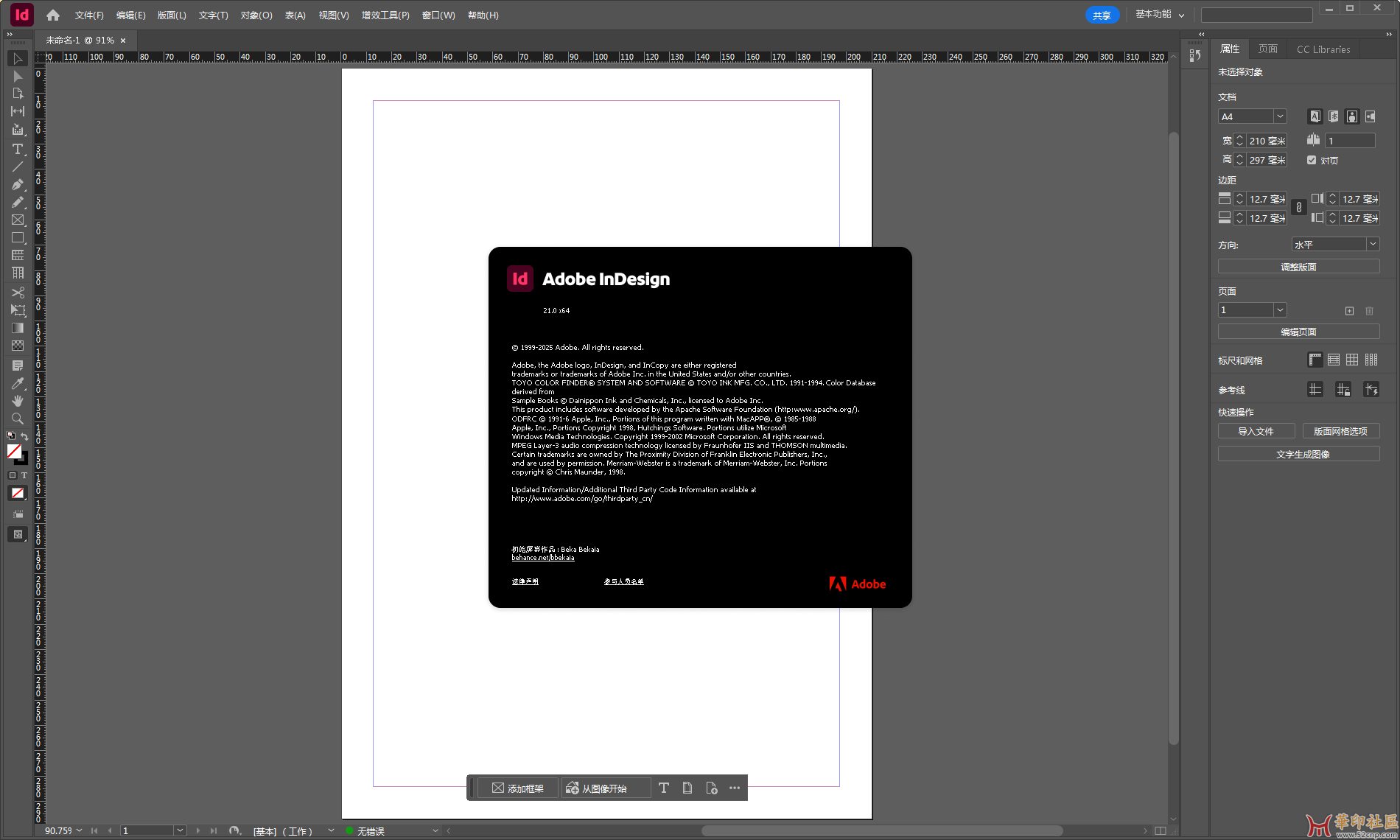Image resolution: width=1400 pixels, height=840 pixels.
Task: Select the Pen tool
Action: (x=18, y=184)
